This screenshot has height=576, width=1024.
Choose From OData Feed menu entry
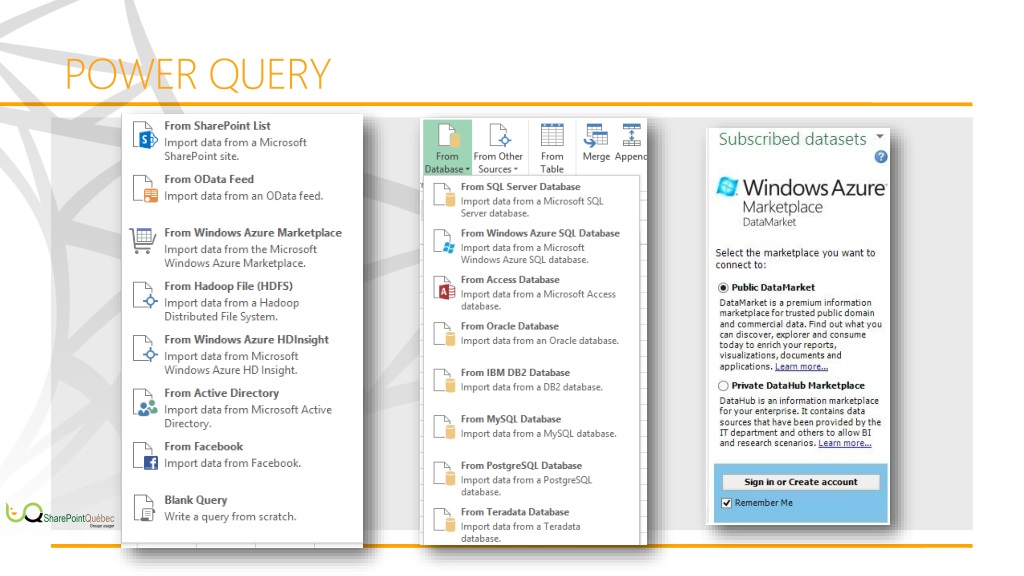(242, 188)
